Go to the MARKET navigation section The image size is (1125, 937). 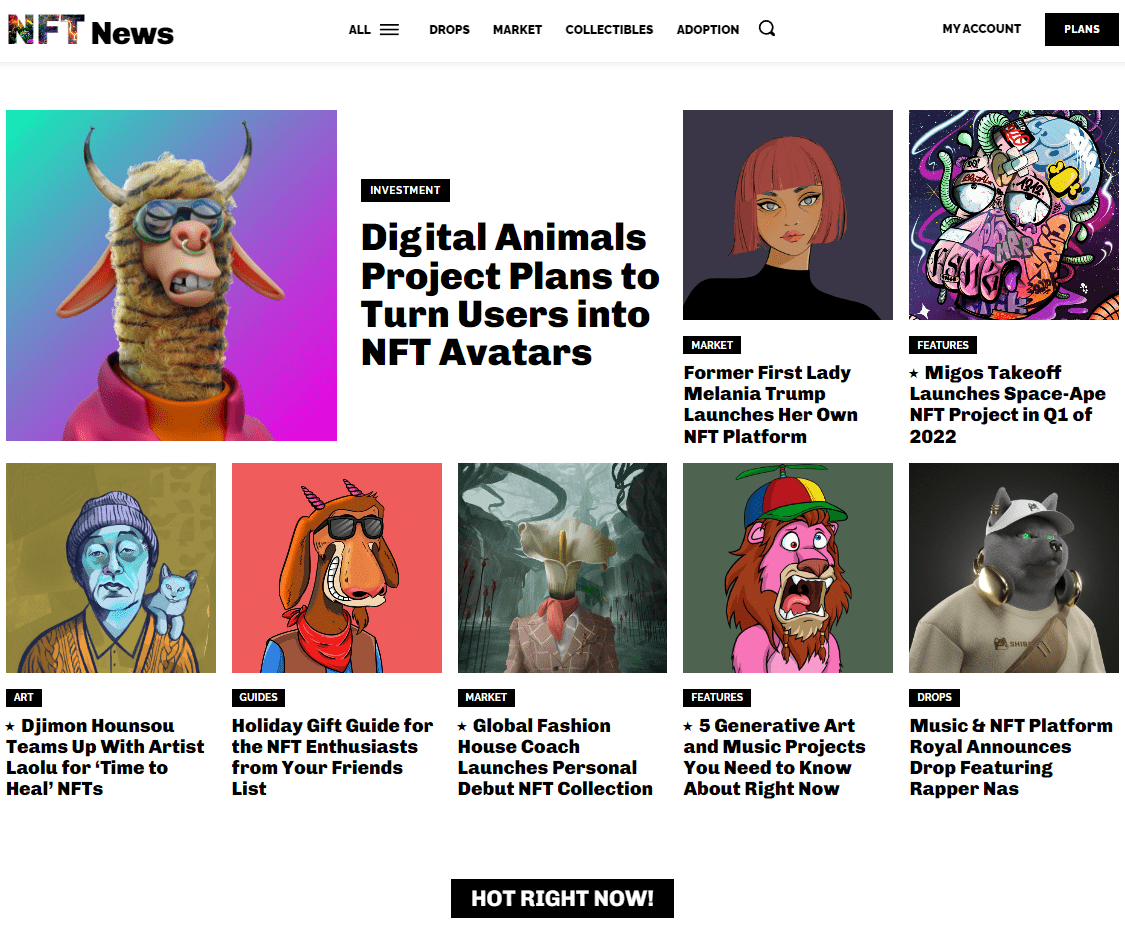517,30
